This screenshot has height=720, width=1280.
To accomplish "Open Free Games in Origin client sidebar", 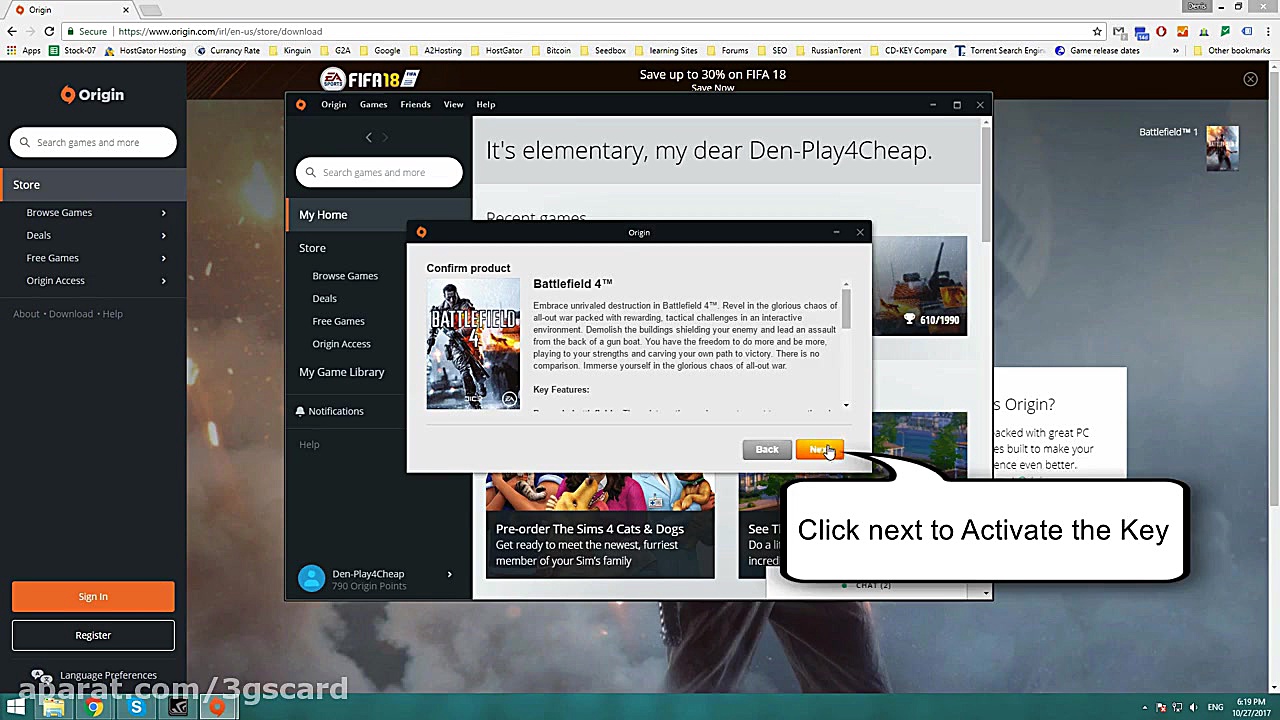I will pyautogui.click(x=338, y=321).
